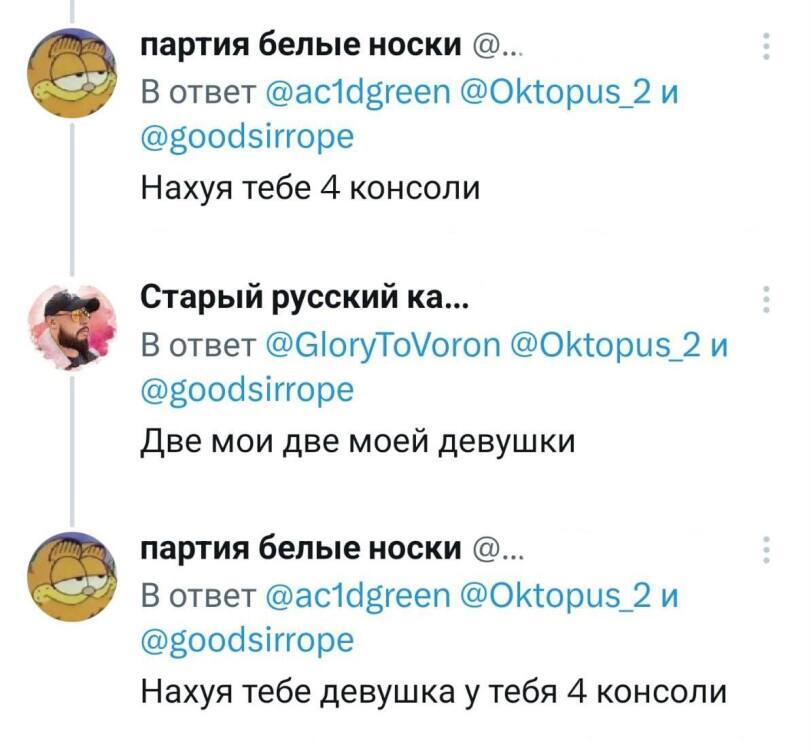Open tweet 'Нахуя тебе 4 консоли'
Image resolution: width=811 pixels, height=753 pixels.
click(310, 188)
